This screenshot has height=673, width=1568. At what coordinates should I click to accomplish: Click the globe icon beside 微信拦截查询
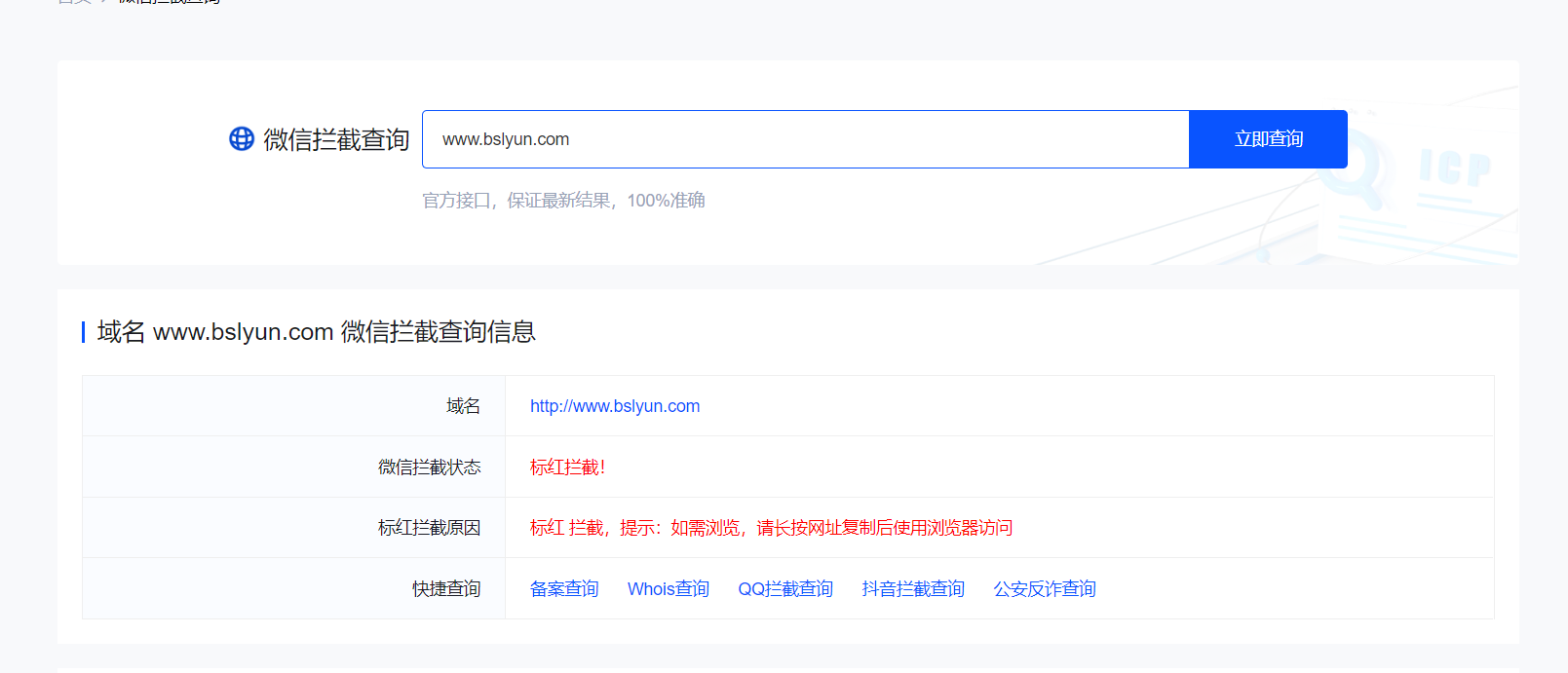(242, 139)
